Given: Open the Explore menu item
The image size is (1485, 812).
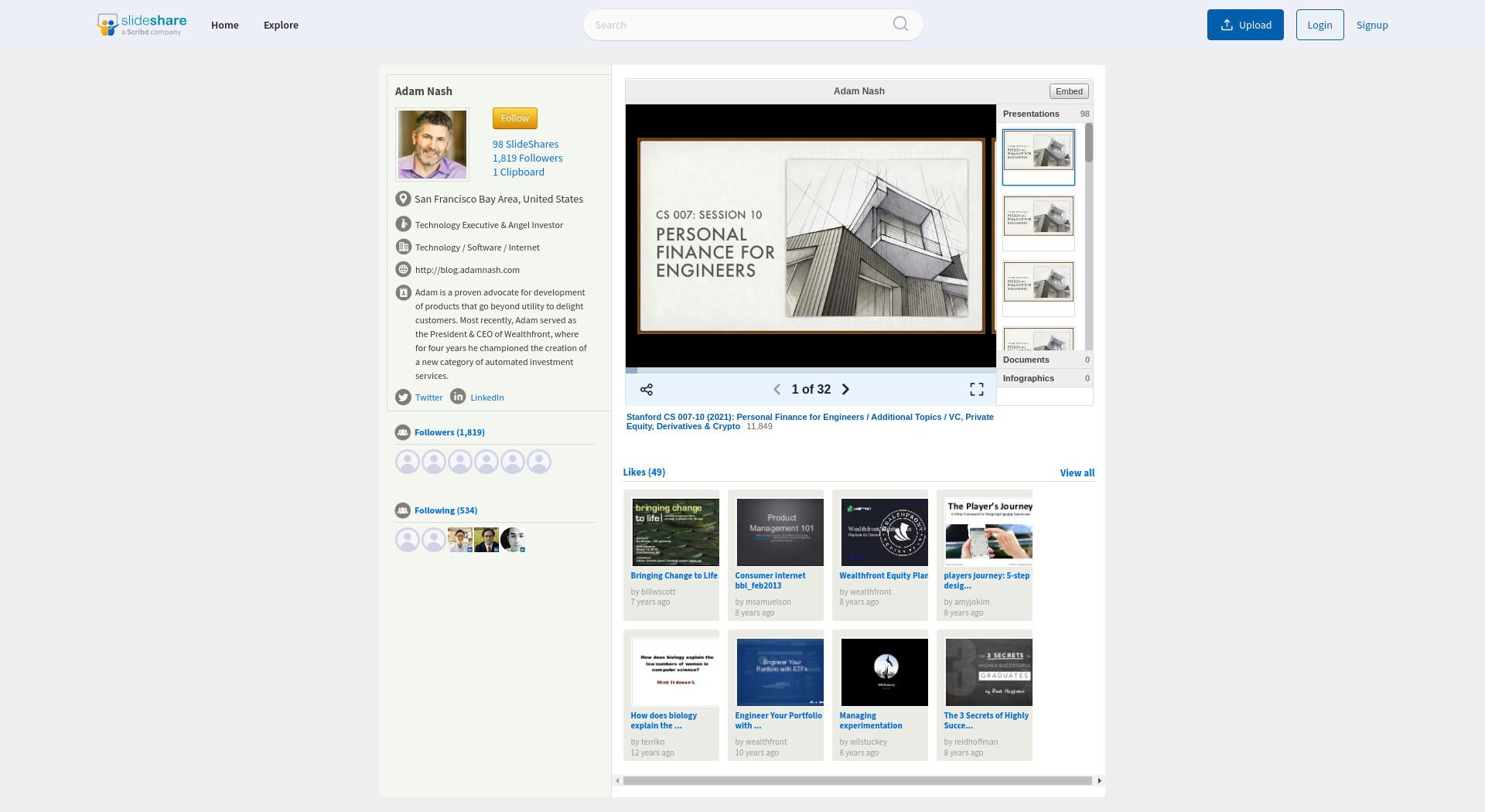Looking at the screenshot, I should 281,25.
